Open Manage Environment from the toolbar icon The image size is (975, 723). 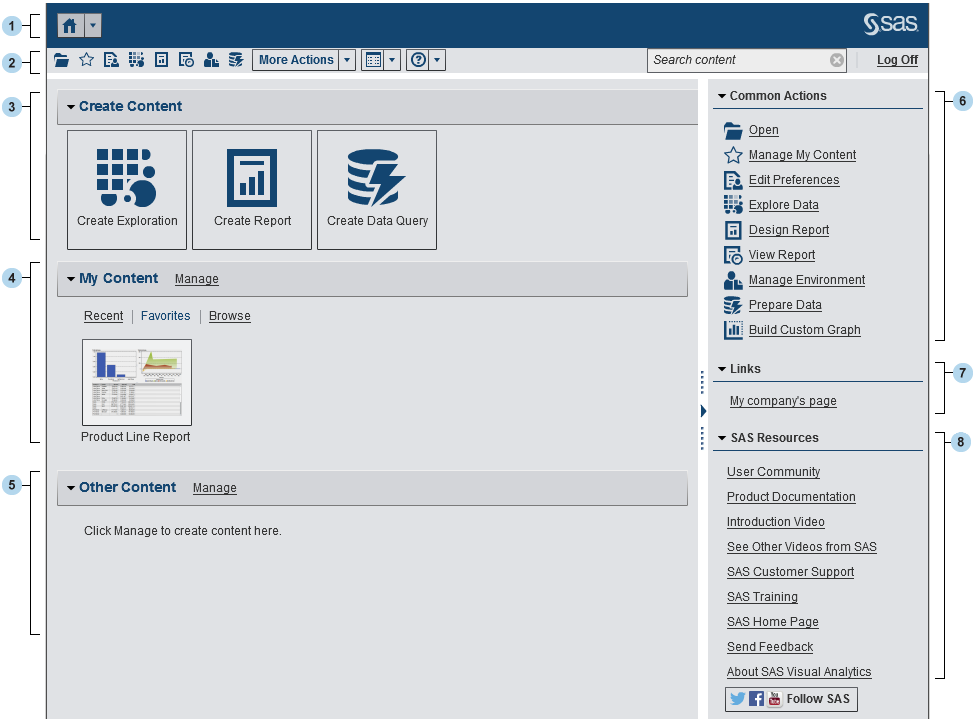point(211,59)
